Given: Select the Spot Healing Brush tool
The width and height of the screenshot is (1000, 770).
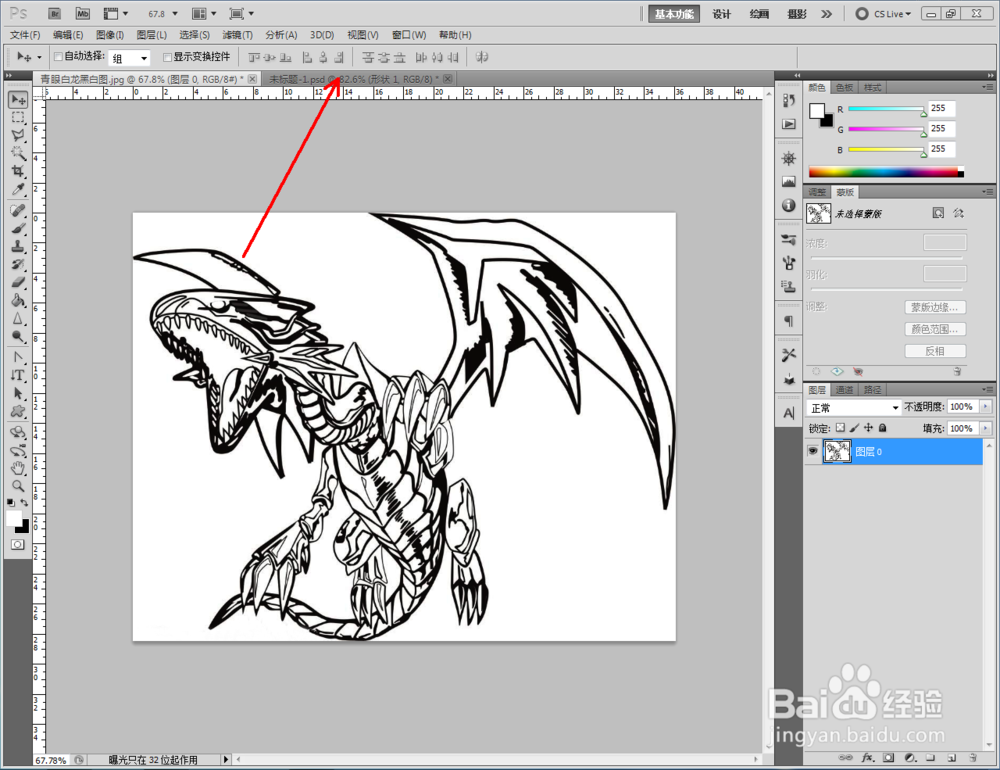Looking at the screenshot, I should pos(18,211).
